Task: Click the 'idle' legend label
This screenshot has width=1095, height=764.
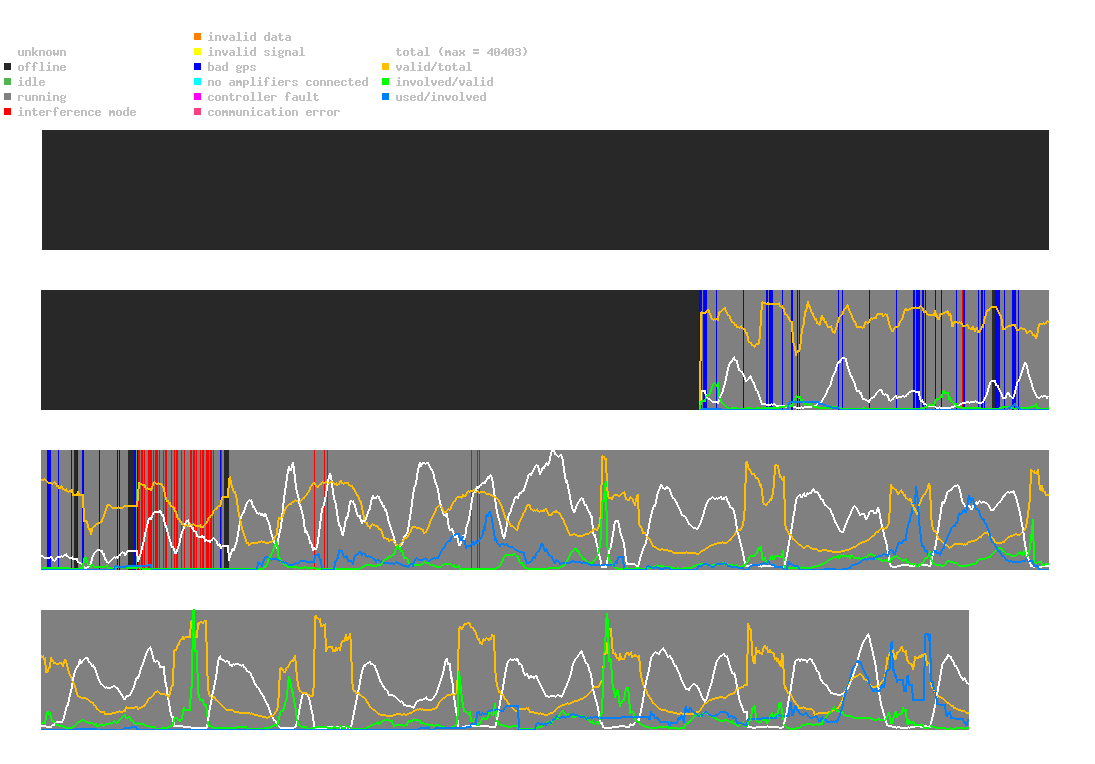Action: [x=31, y=82]
